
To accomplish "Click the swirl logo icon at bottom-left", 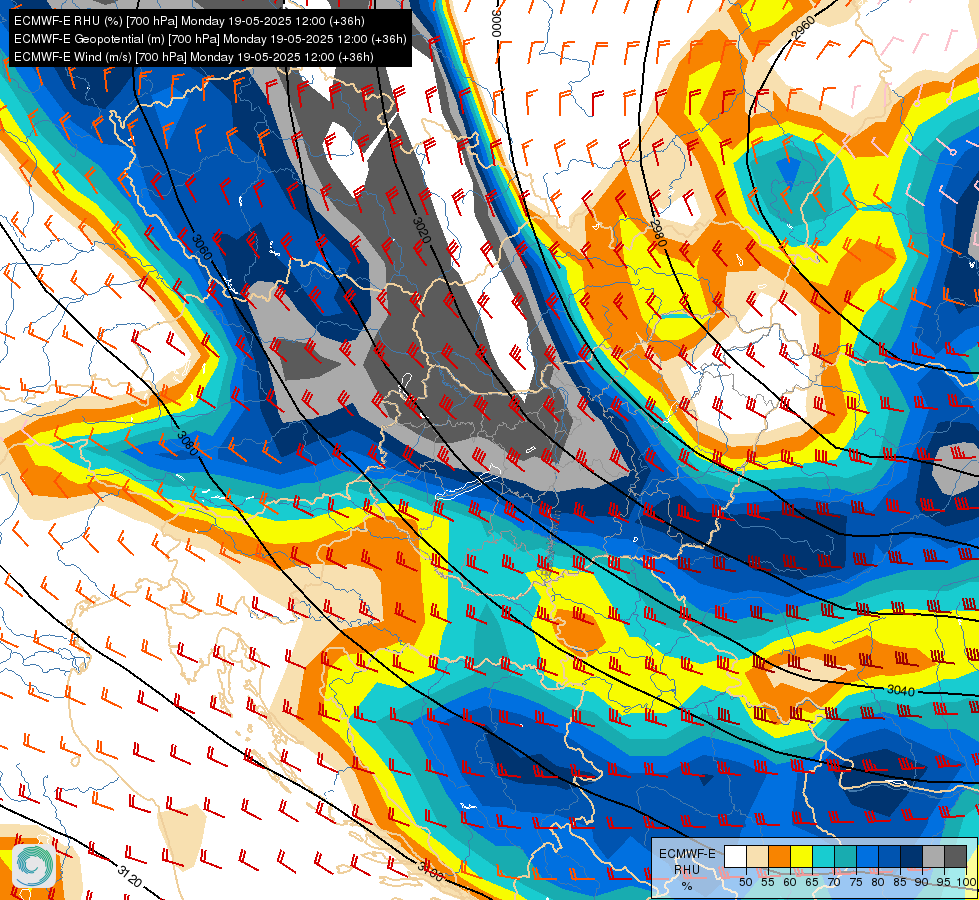I will [x=33, y=865].
